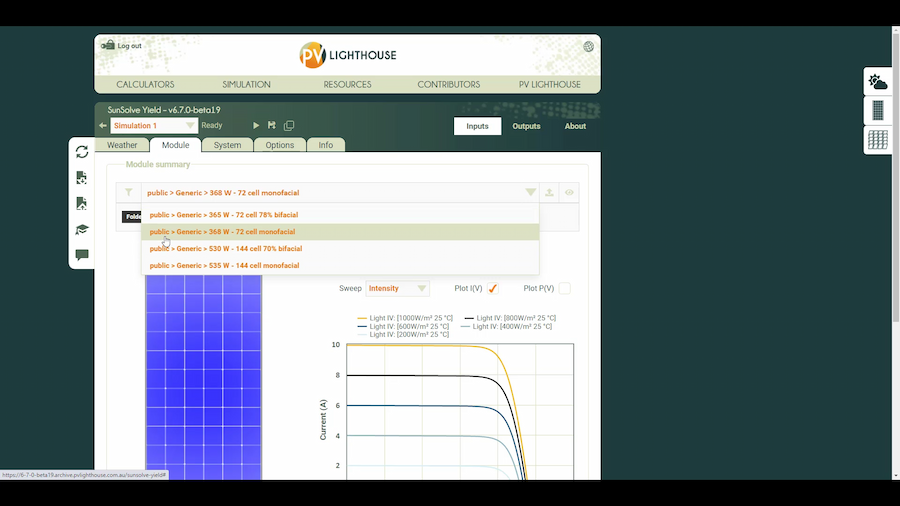This screenshot has width=900, height=506.
Task: Click the Light IV 800W/m² legend entry
Action: [x=510, y=318]
